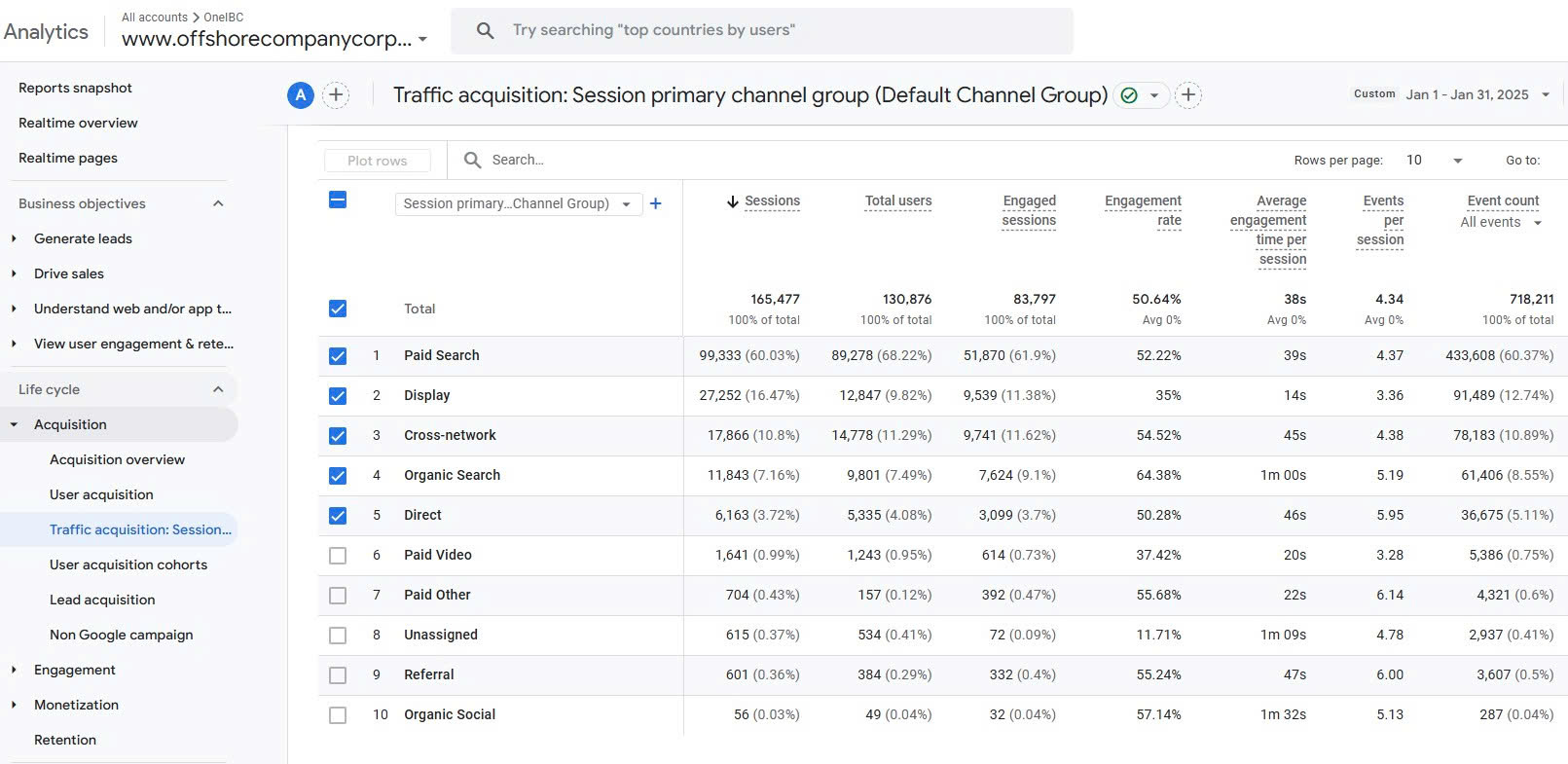Viewport: 1568px width, 764px height.
Task: Check the Paid Video row checkbox
Action: 338,556
